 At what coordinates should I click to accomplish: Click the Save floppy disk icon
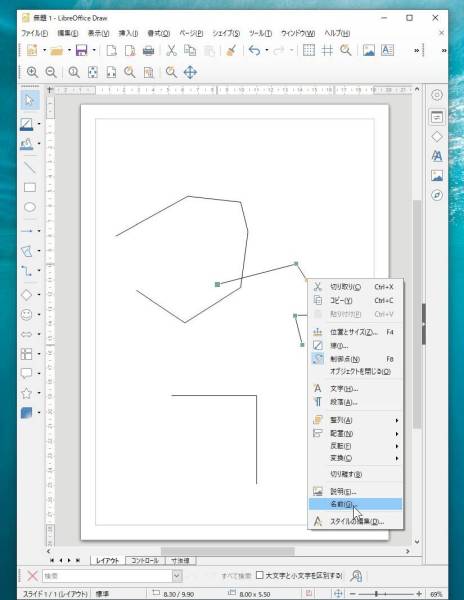[81, 51]
